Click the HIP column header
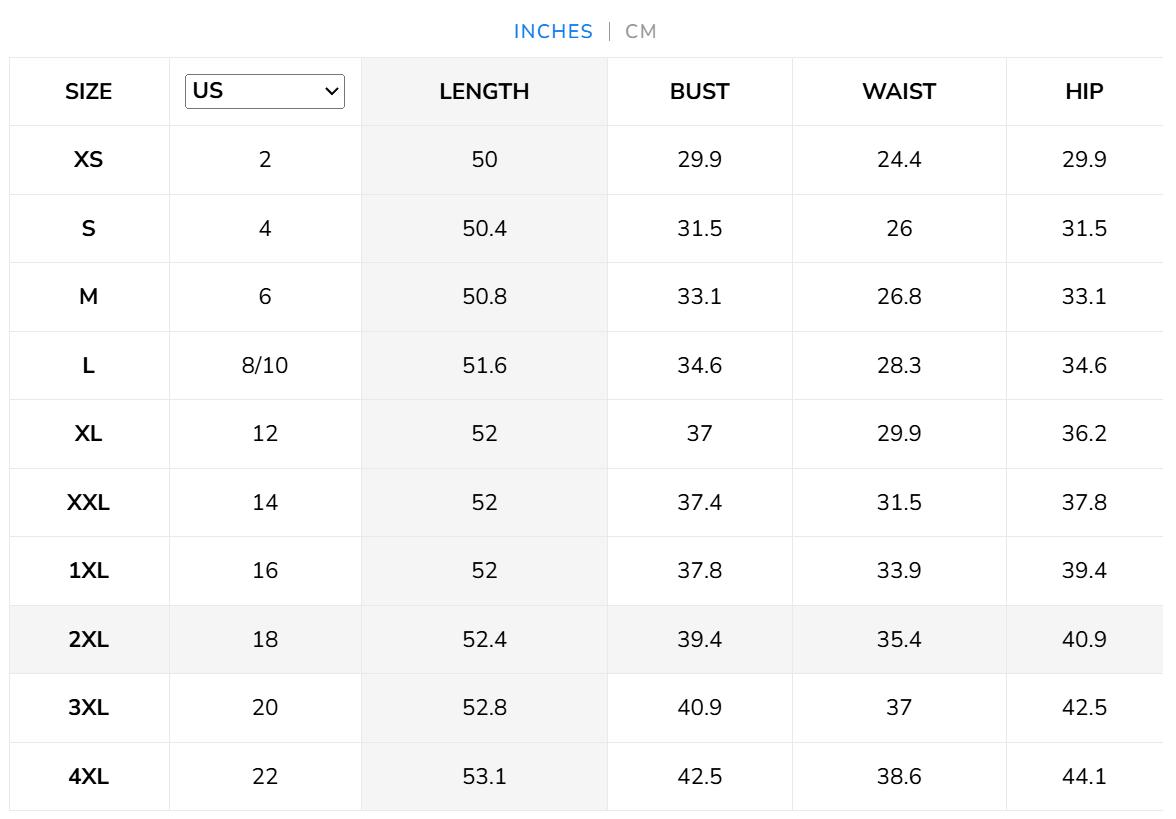 1084,92
